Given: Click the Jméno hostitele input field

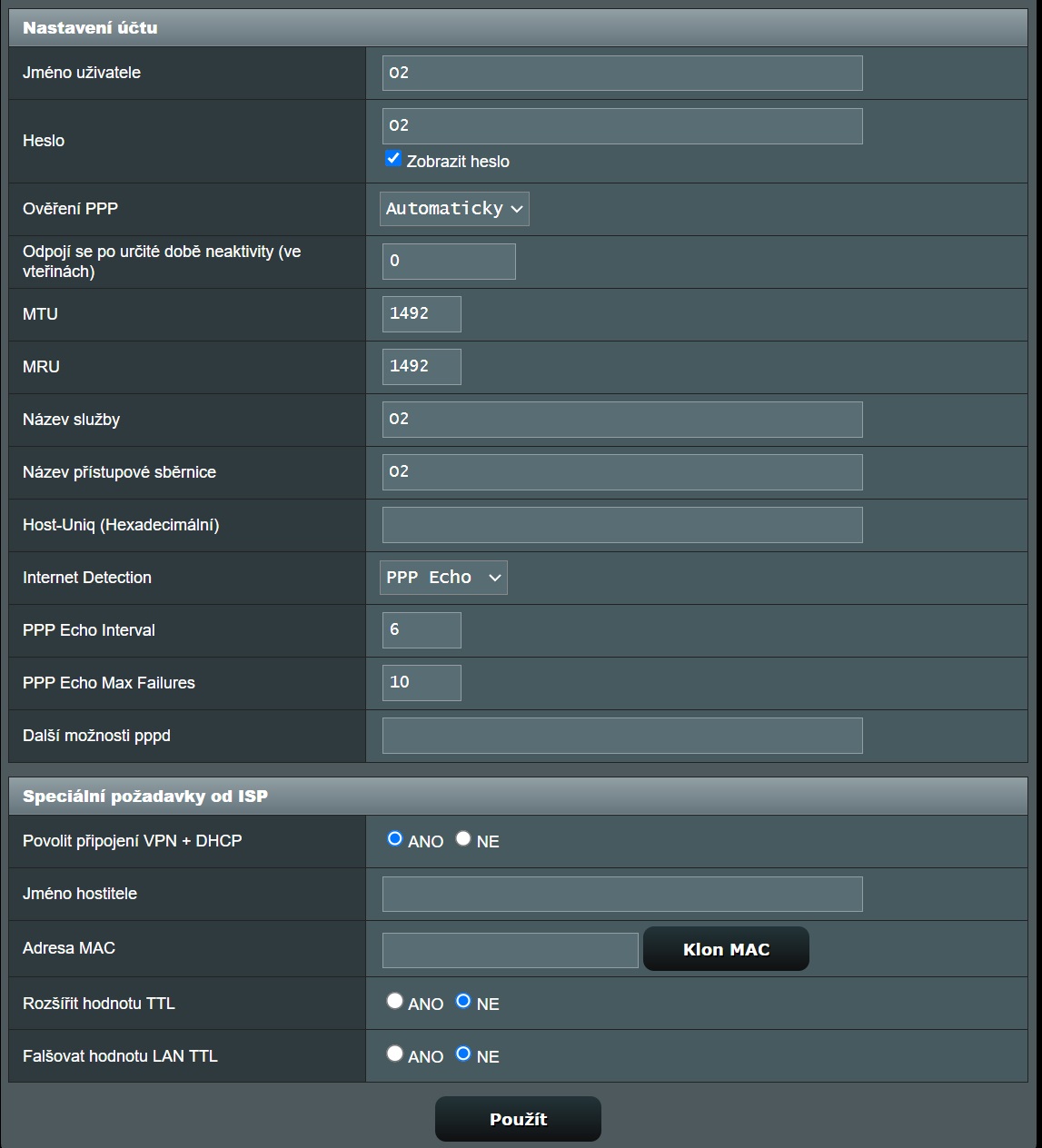Looking at the screenshot, I should point(622,894).
